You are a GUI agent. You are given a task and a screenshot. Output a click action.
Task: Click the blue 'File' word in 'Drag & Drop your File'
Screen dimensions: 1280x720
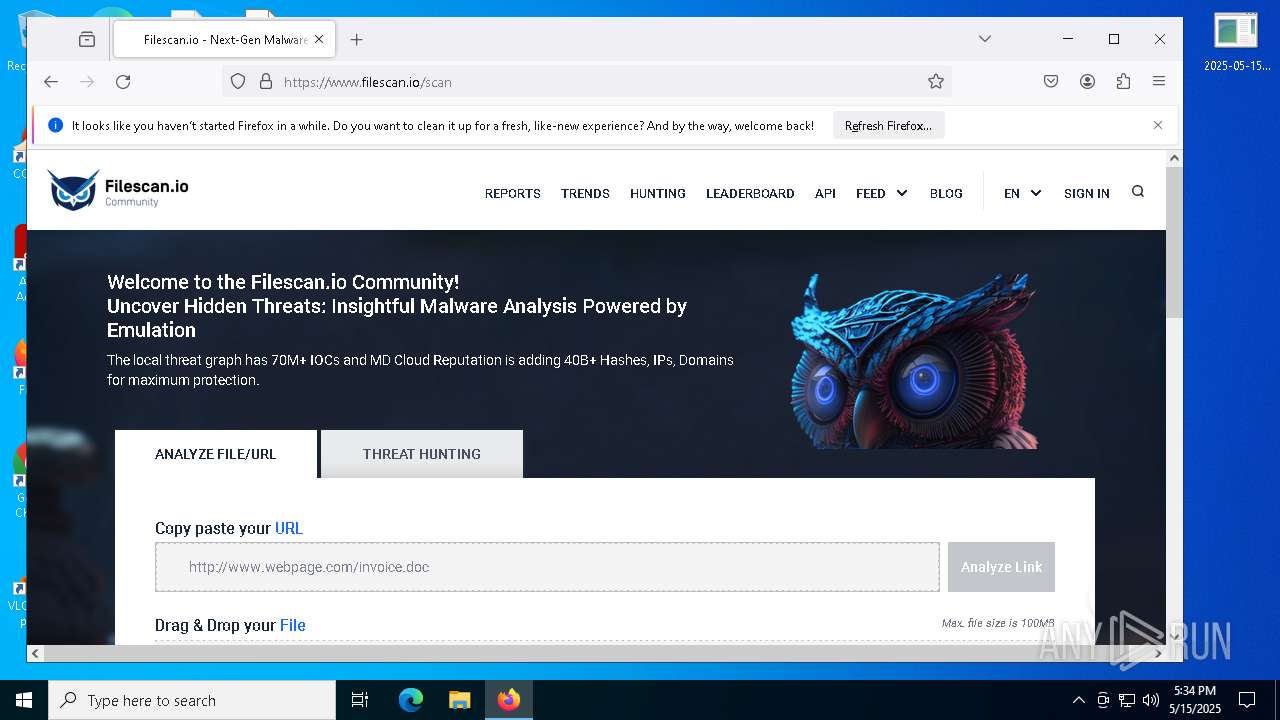pyautogui.click(x=293, y=625)
